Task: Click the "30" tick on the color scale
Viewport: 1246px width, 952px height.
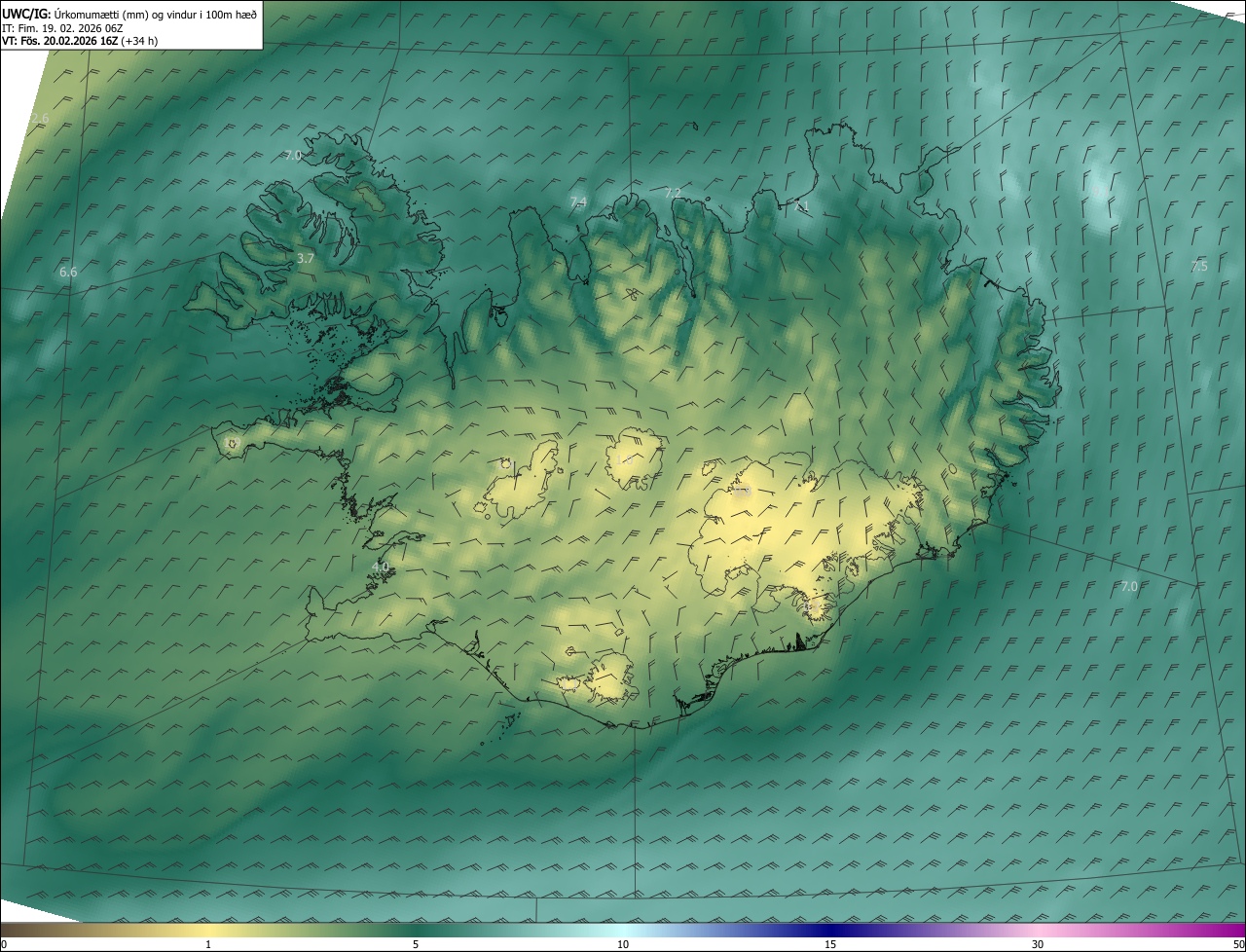Action: [1038, 944]
